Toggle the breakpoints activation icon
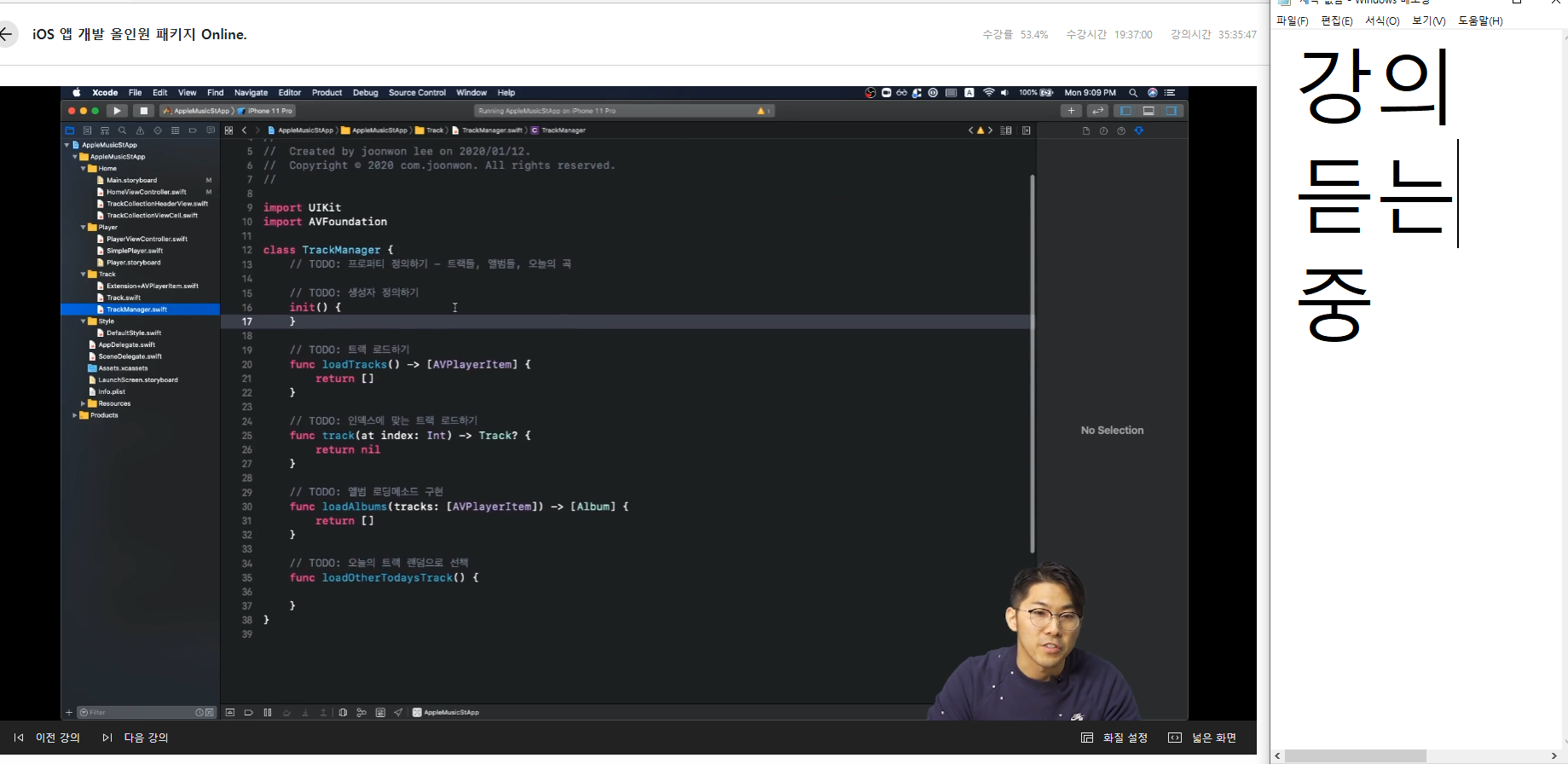The height and width of the screenshot is (764, 1568). coord(249,713)
